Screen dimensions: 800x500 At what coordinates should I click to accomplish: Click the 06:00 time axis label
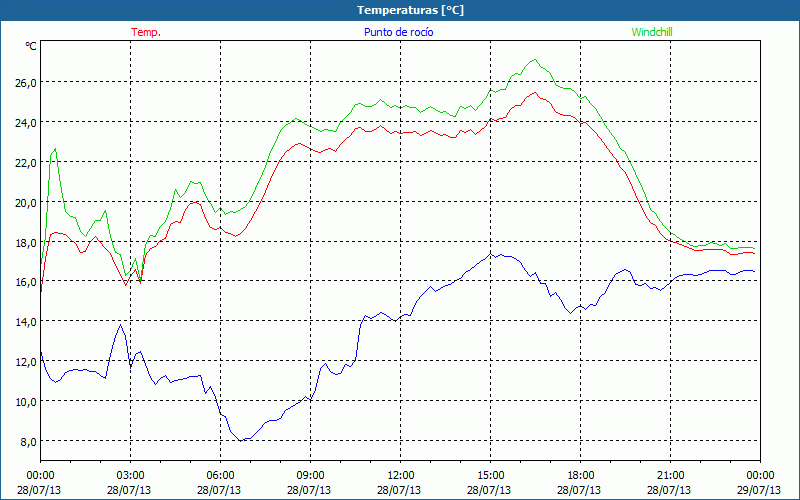point(220,476)
